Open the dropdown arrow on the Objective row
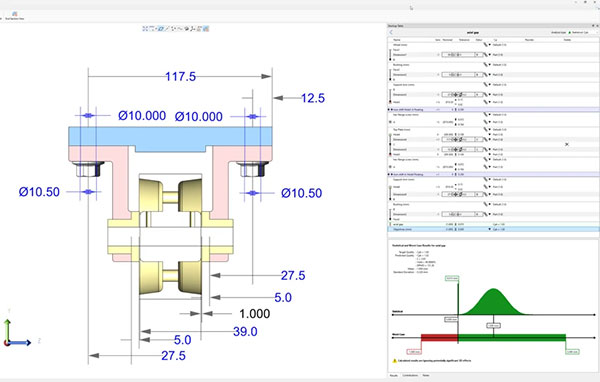Viewport: 600px width, 382px height. point(489,229)
